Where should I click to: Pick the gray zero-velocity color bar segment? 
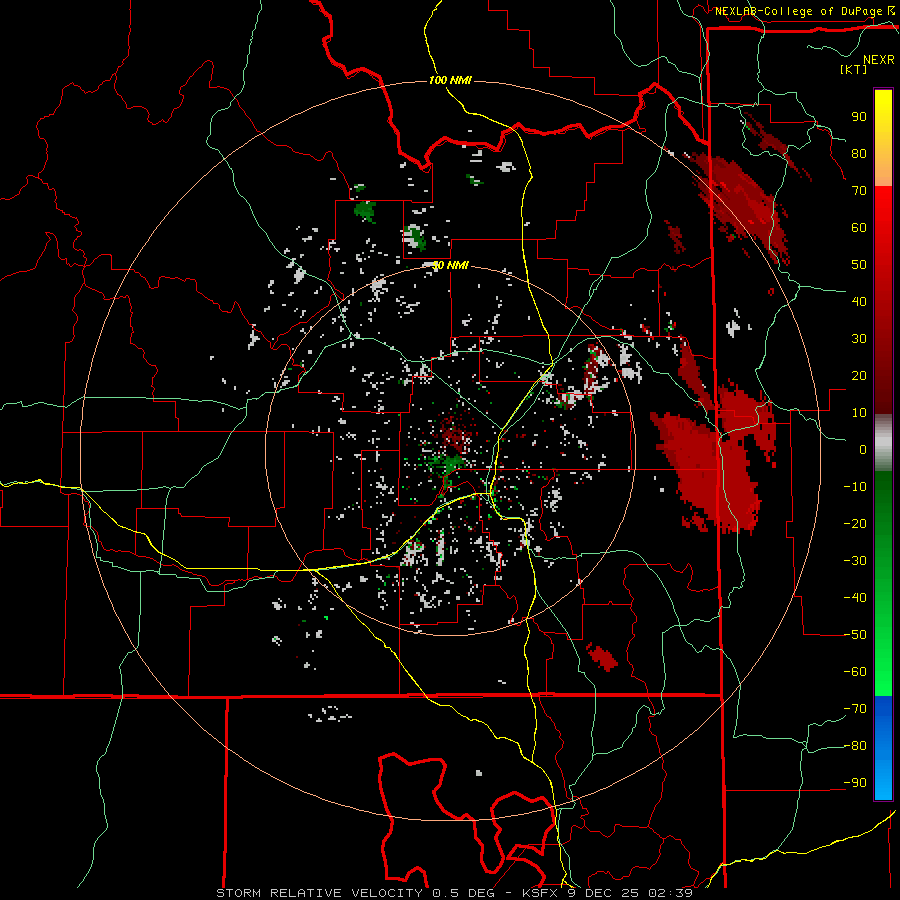(x=883, y=443)
